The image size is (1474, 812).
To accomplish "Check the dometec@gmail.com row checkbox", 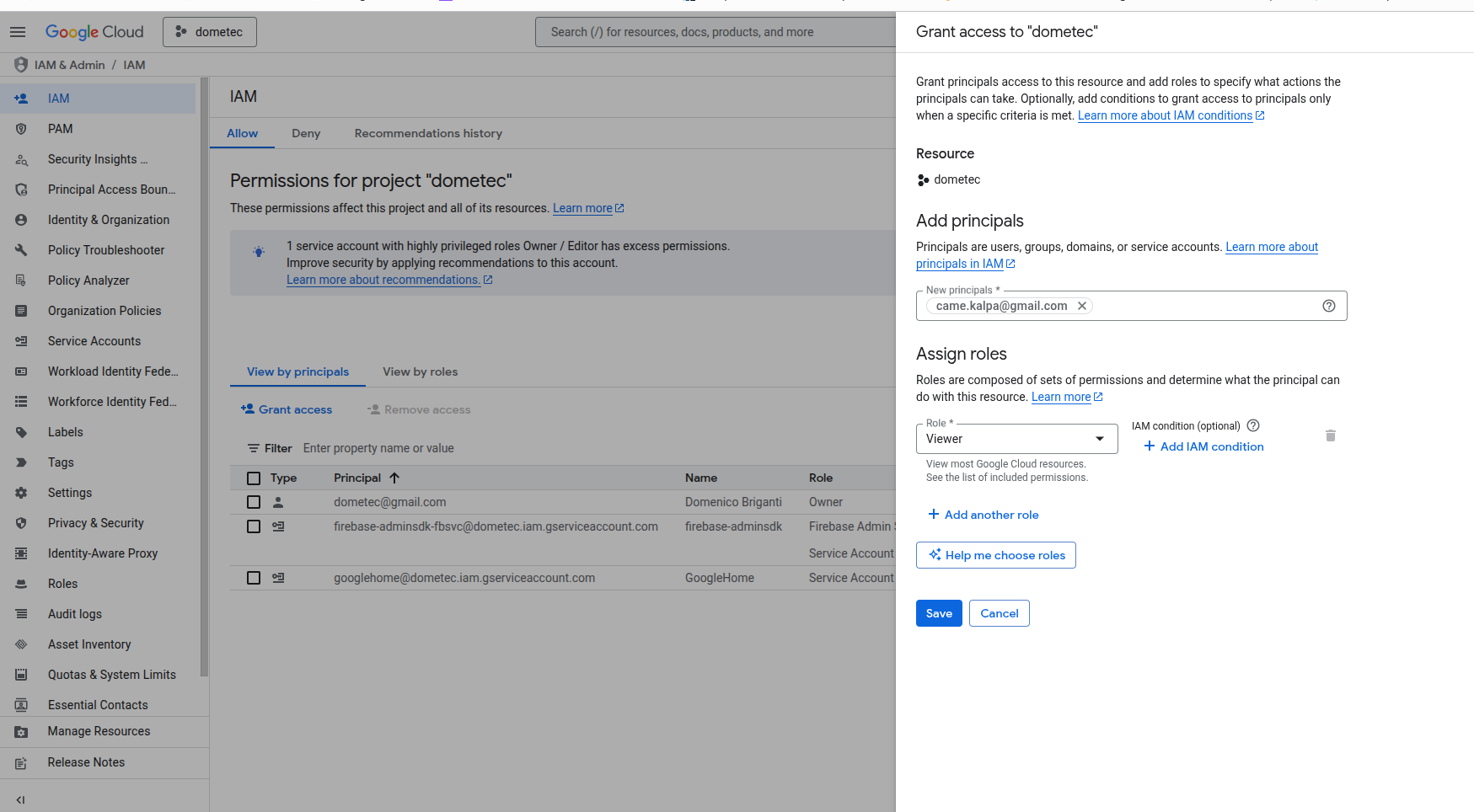I will click(254, 502).
